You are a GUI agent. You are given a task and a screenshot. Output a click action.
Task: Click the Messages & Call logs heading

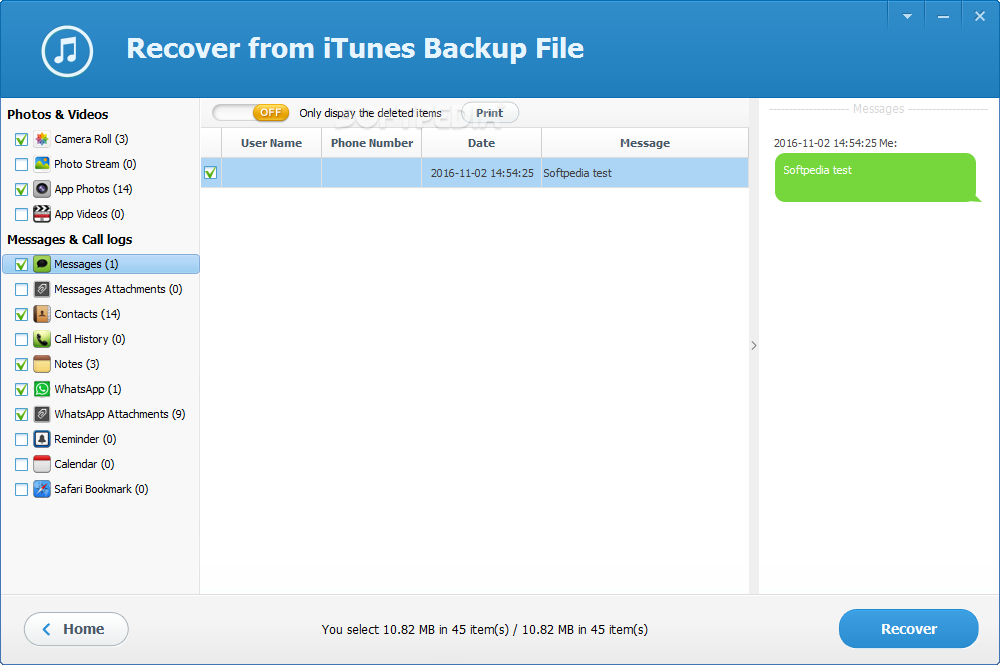[70, 239]
